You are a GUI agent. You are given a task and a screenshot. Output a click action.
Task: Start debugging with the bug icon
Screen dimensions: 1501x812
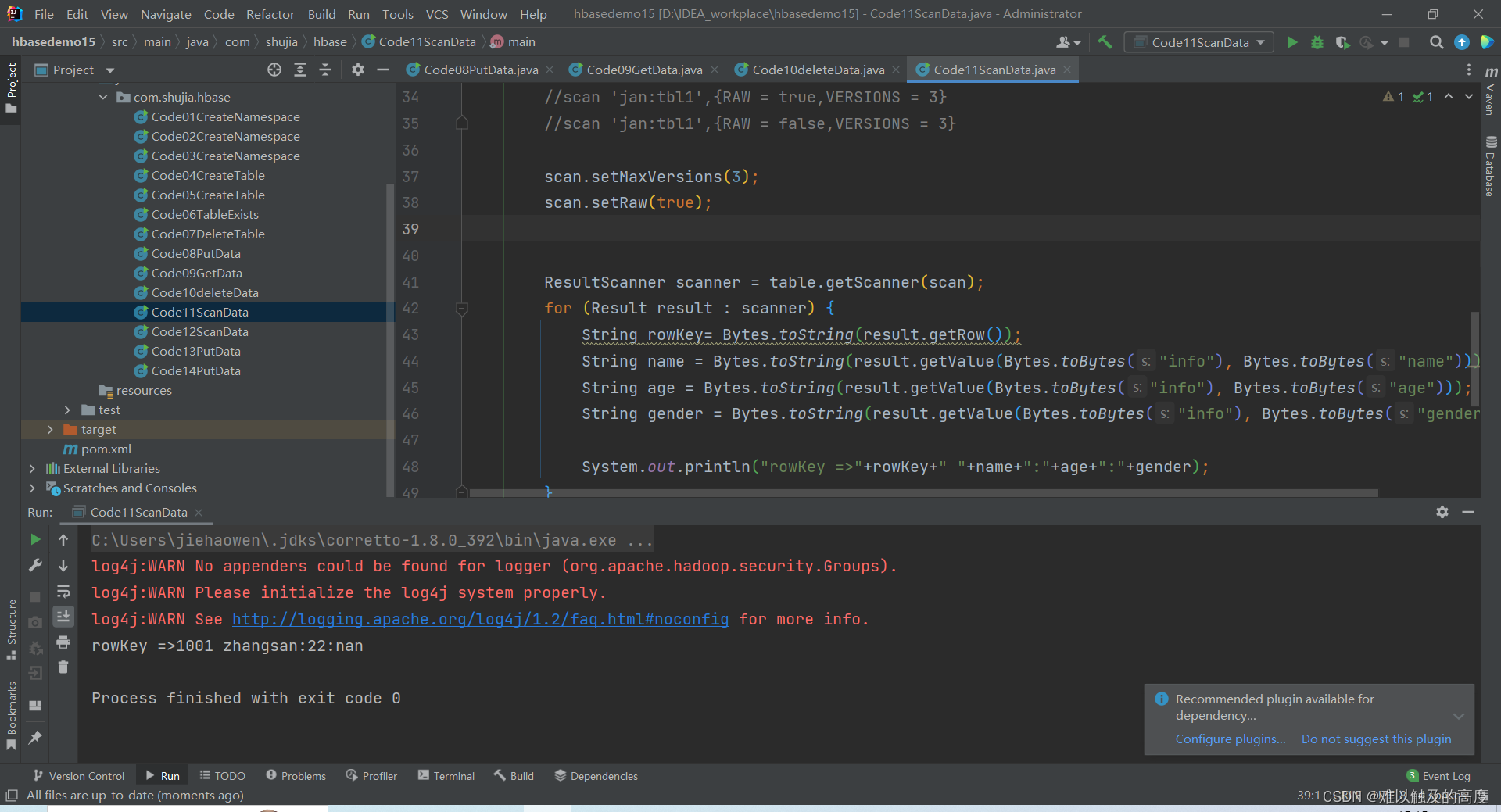click(x=1317, y=42)
